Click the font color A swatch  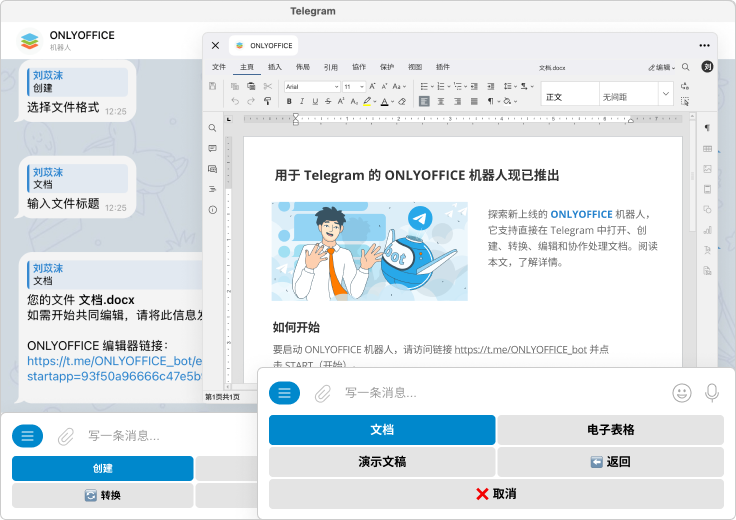tap(384, 101)
